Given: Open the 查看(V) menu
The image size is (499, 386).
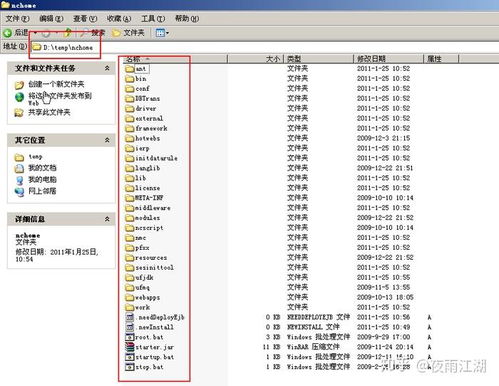Looking at the screenshot, I should 85,19.
